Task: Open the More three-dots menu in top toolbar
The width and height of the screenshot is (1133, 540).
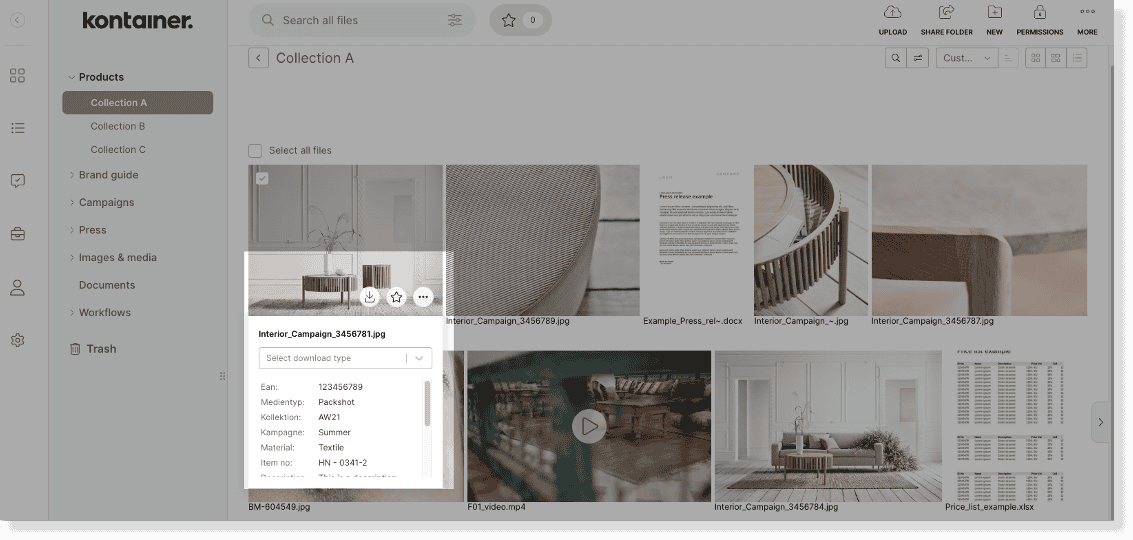Action: (x=1087, y=12)
